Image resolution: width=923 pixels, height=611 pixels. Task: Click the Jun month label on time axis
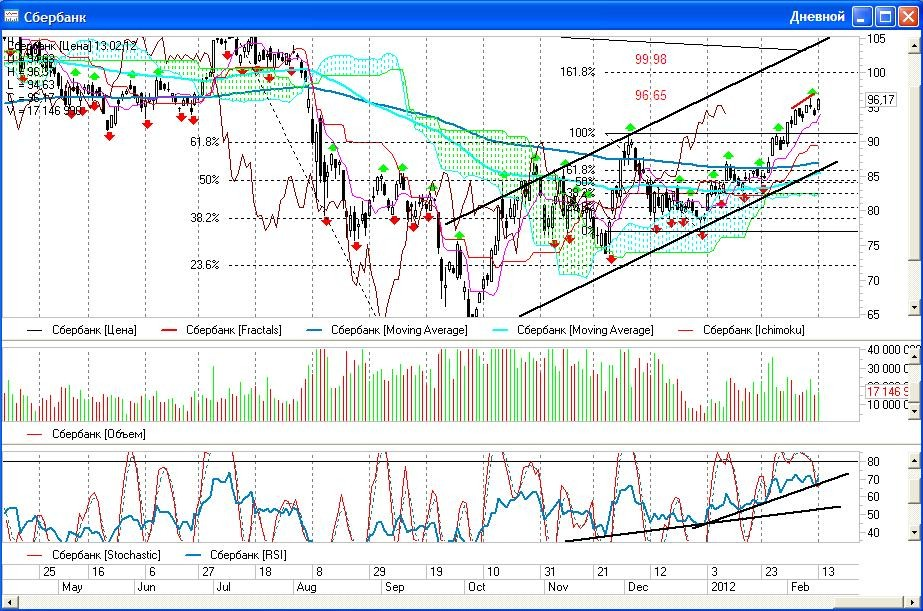pyautogui.click(x=146, y=587)
